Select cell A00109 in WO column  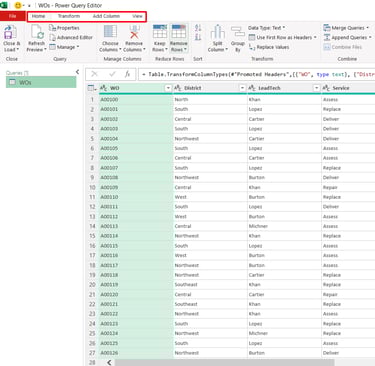pos(136,187)
